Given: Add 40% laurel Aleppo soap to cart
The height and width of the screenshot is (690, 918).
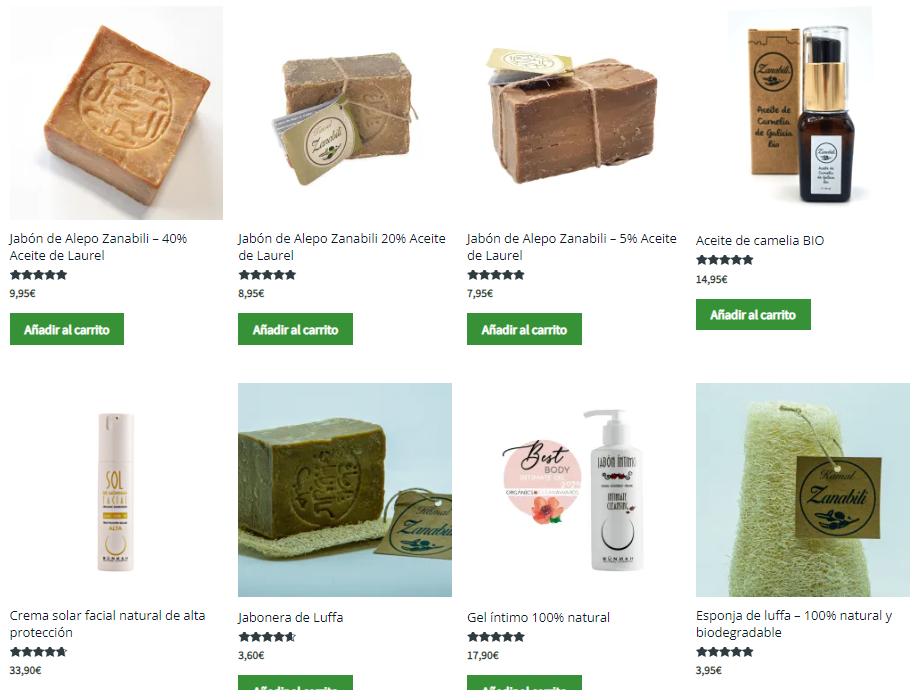Looking at the screenshot, I should tap(67, 329).
